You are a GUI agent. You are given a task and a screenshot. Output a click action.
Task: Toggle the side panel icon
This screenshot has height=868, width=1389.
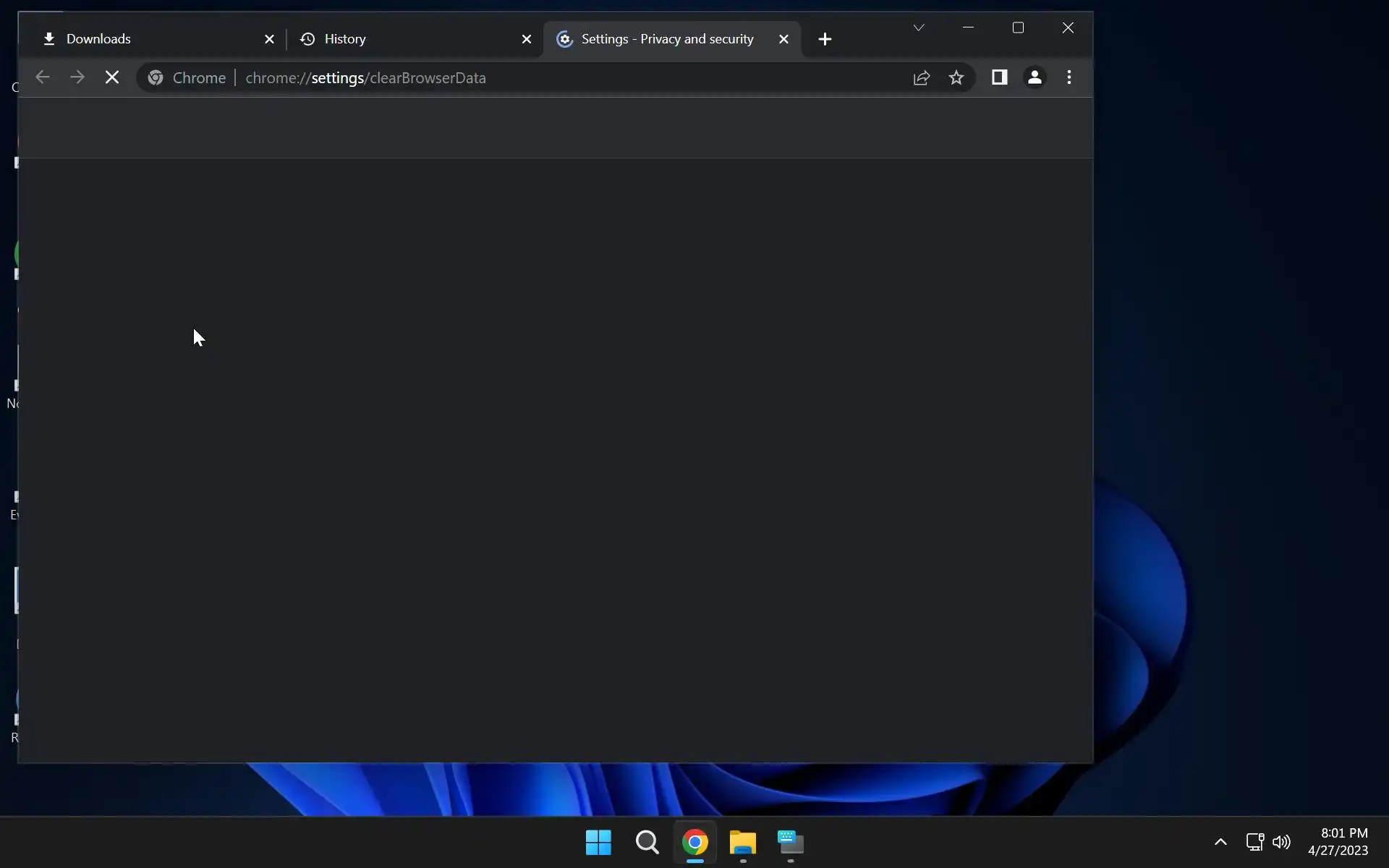tap(999, 77)
